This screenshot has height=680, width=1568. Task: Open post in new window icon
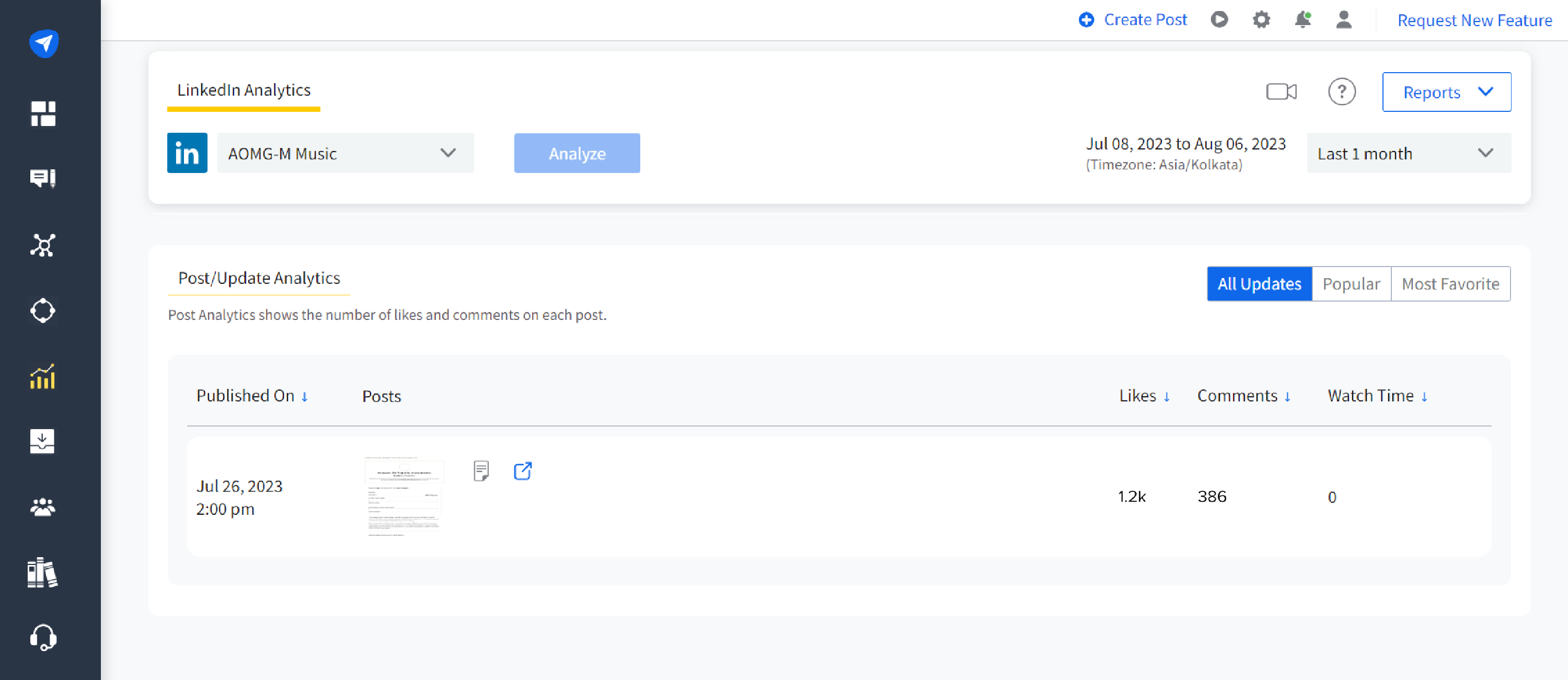(522, 470)
